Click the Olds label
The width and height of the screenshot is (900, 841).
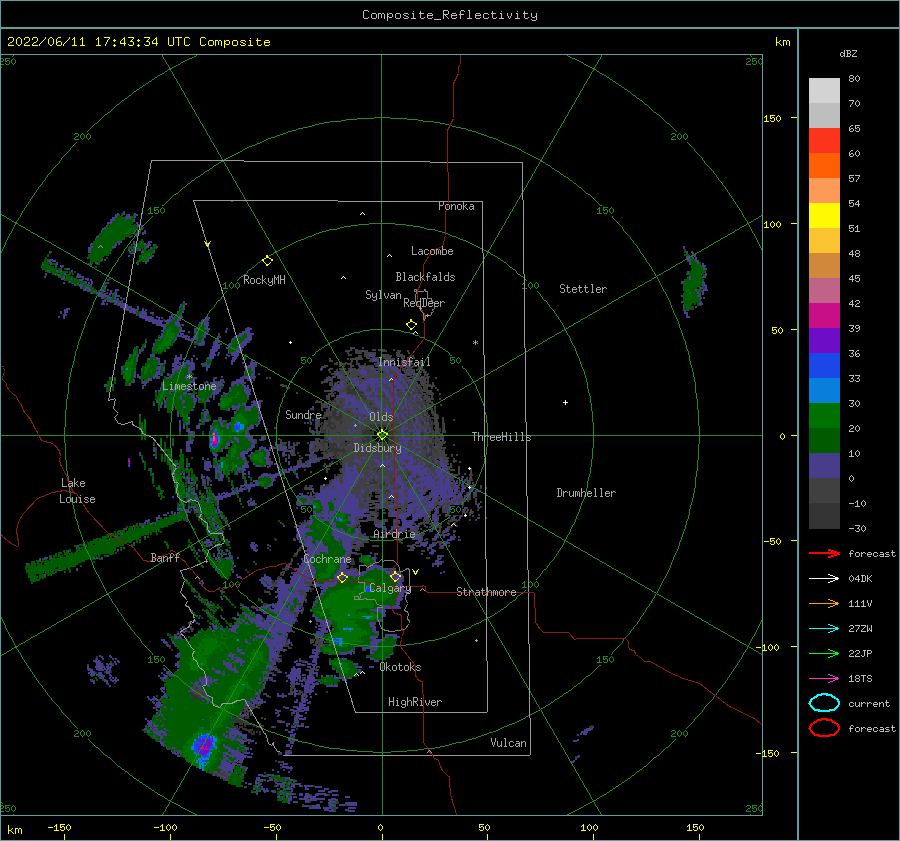pos(381,417)
